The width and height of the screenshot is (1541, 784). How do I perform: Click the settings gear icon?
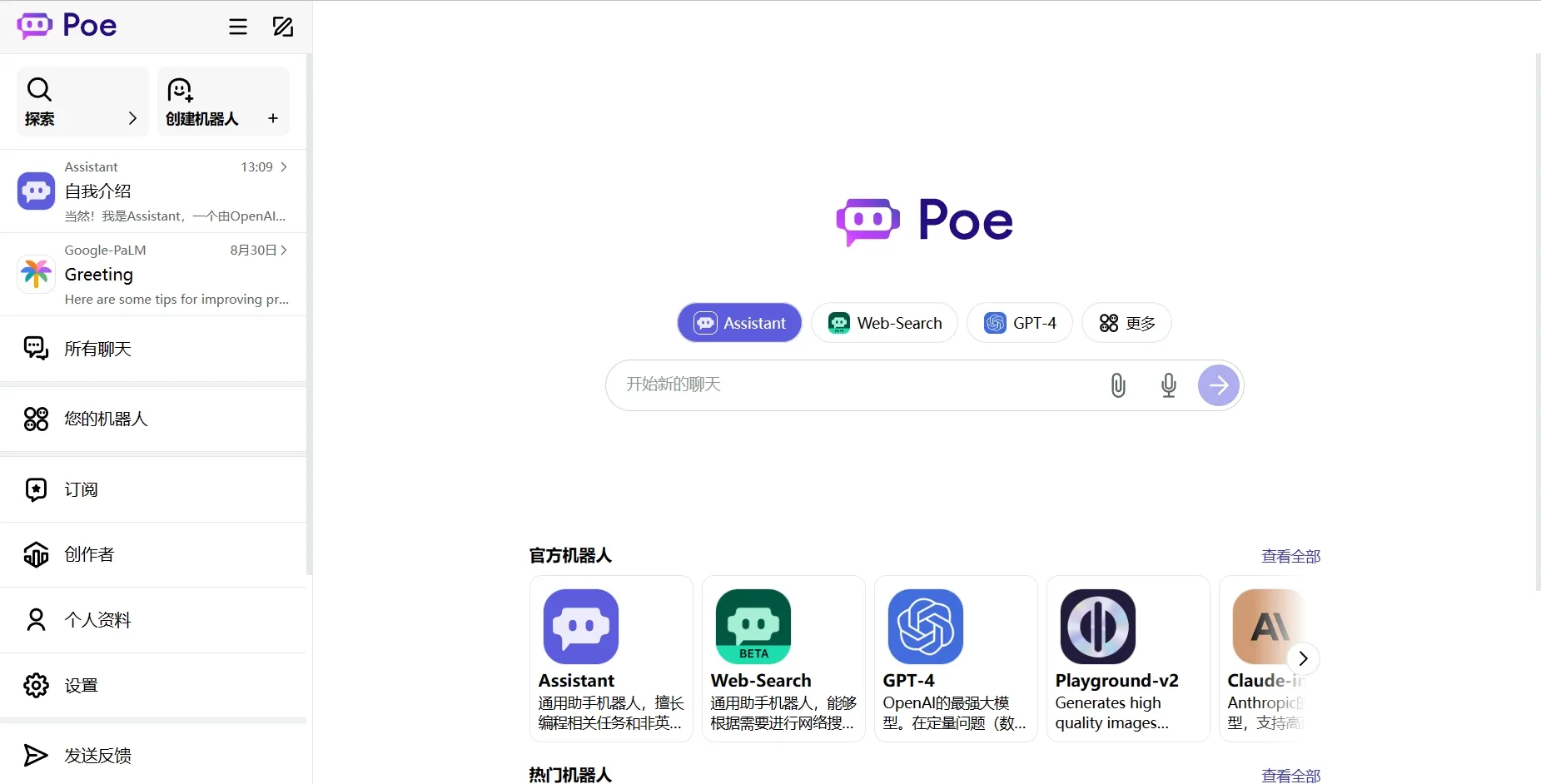tap(36, 686)
